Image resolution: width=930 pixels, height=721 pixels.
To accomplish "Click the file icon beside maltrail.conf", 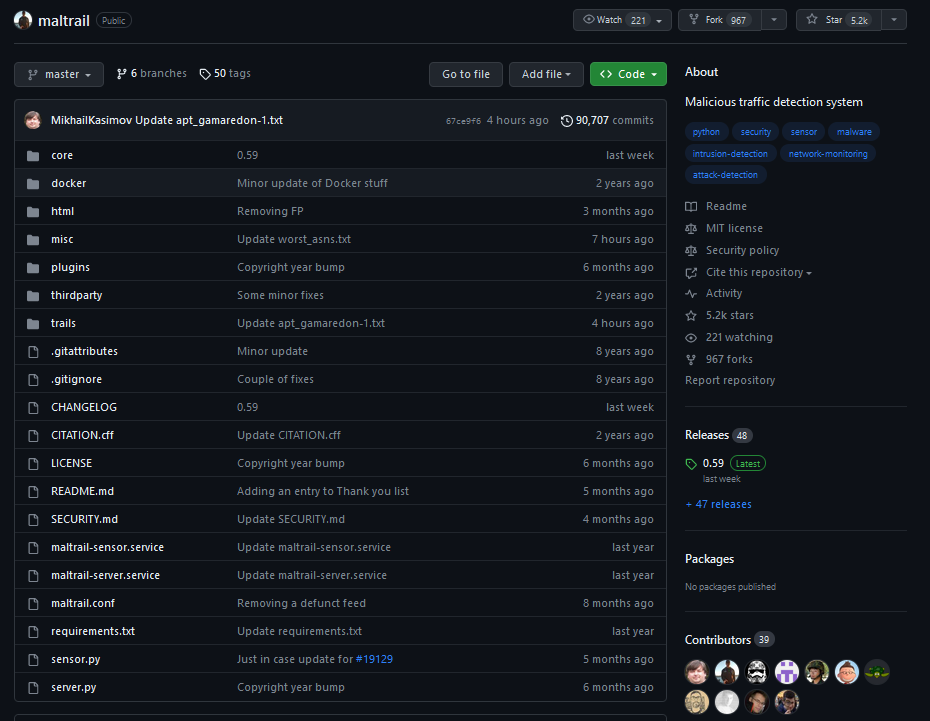I will 33,604.
